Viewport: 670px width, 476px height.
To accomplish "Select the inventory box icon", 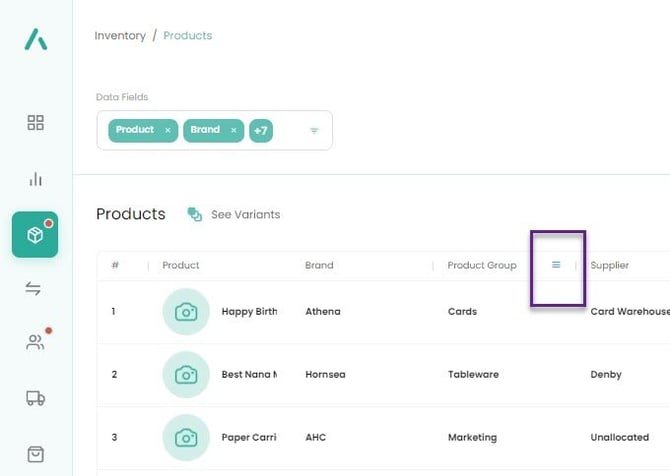I will point(35,235).
